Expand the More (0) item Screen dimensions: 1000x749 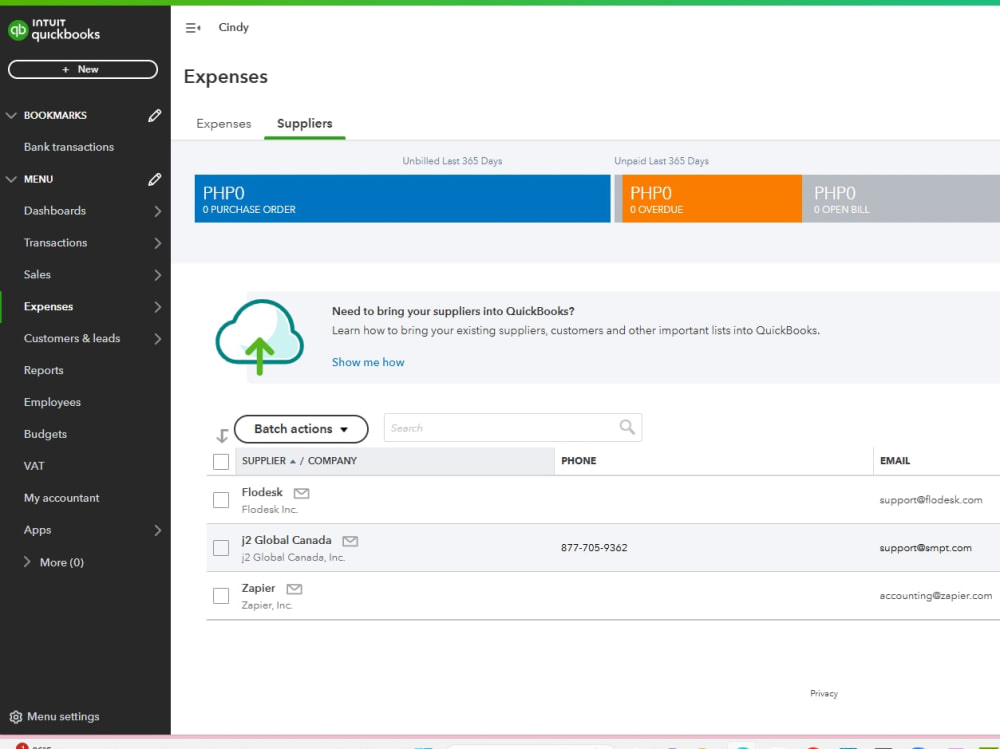coord(54,562)
